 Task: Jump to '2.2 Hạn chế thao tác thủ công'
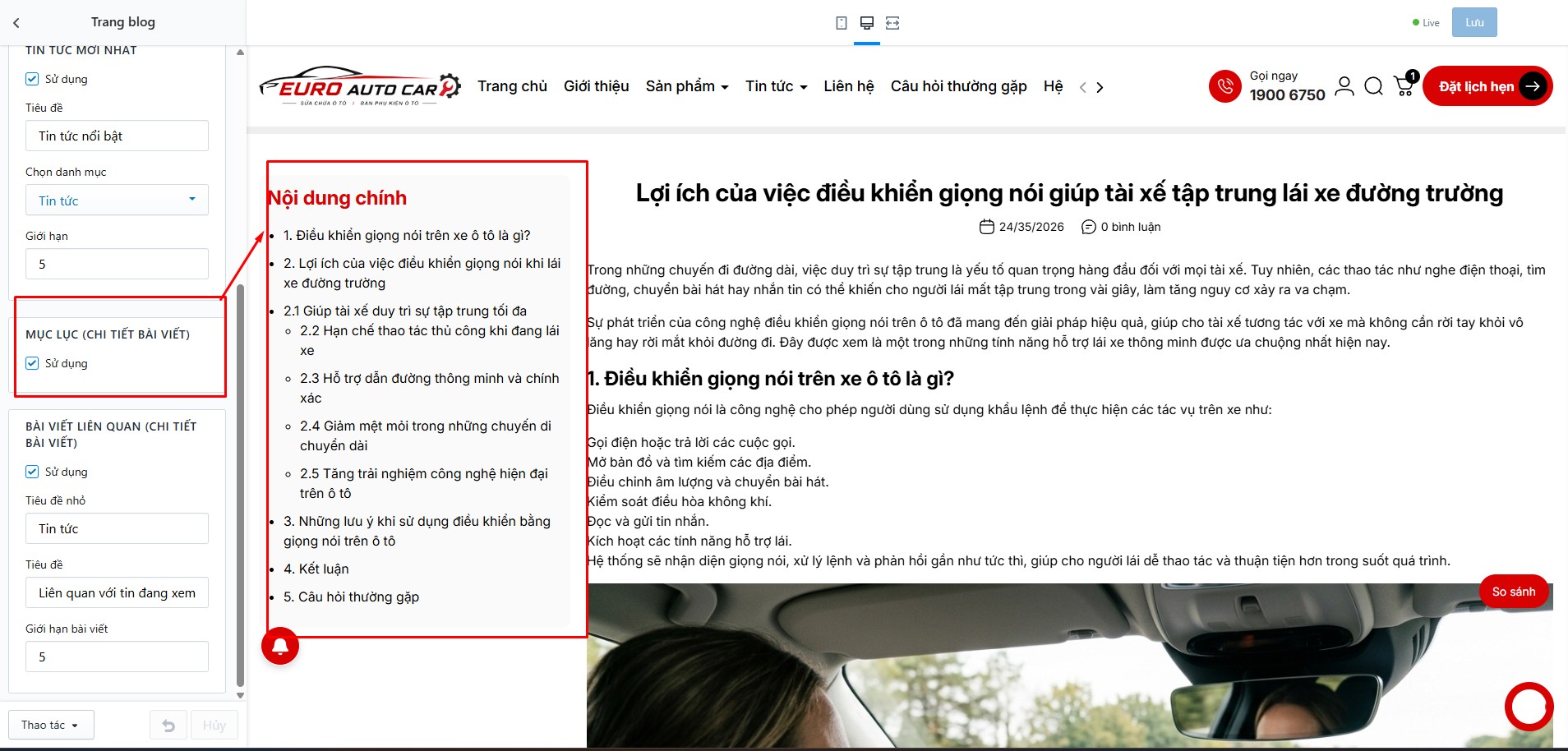pyautogui.click(x=430, y=340)
